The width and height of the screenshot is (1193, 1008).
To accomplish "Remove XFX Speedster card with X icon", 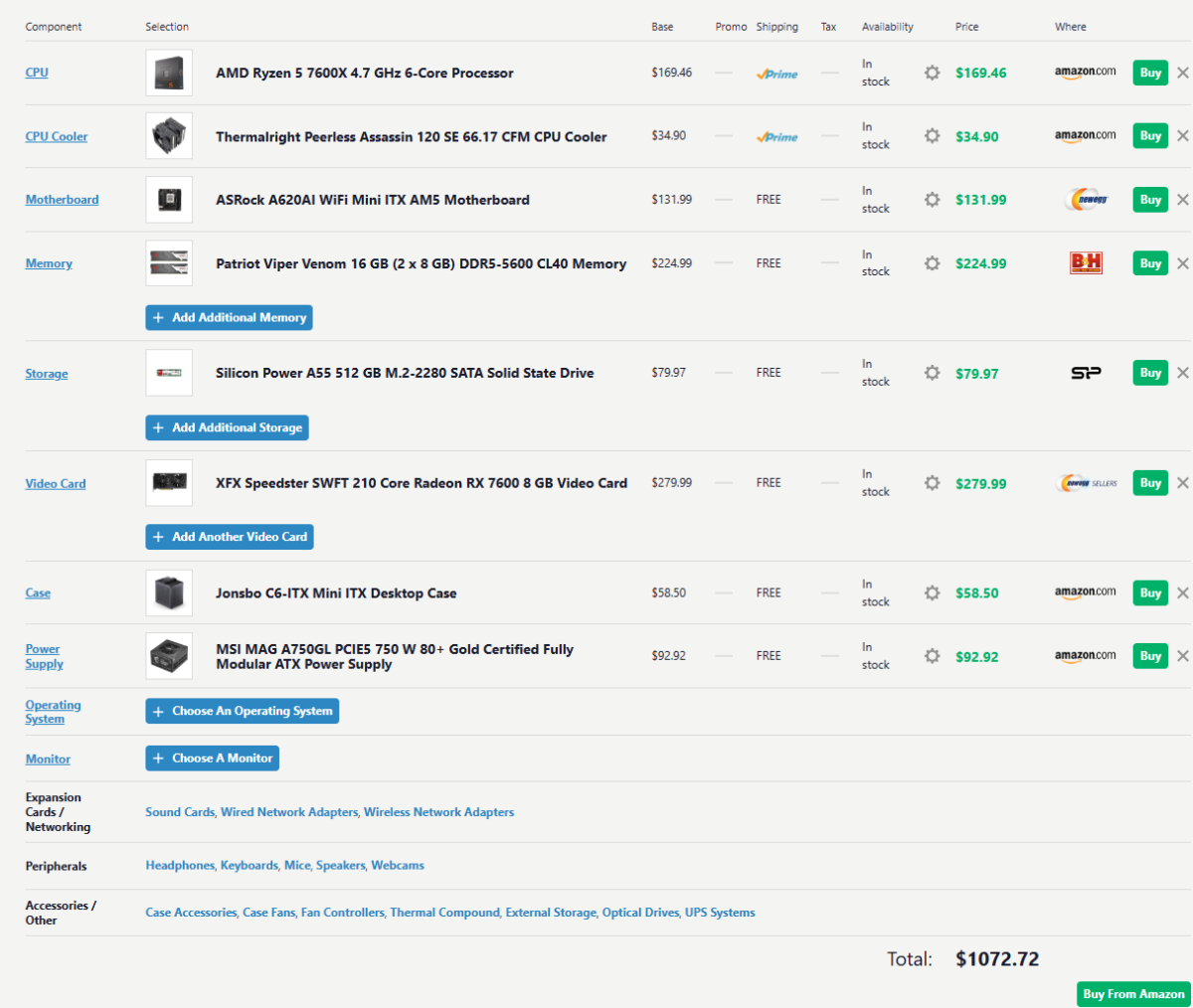I will (1182, 483).
